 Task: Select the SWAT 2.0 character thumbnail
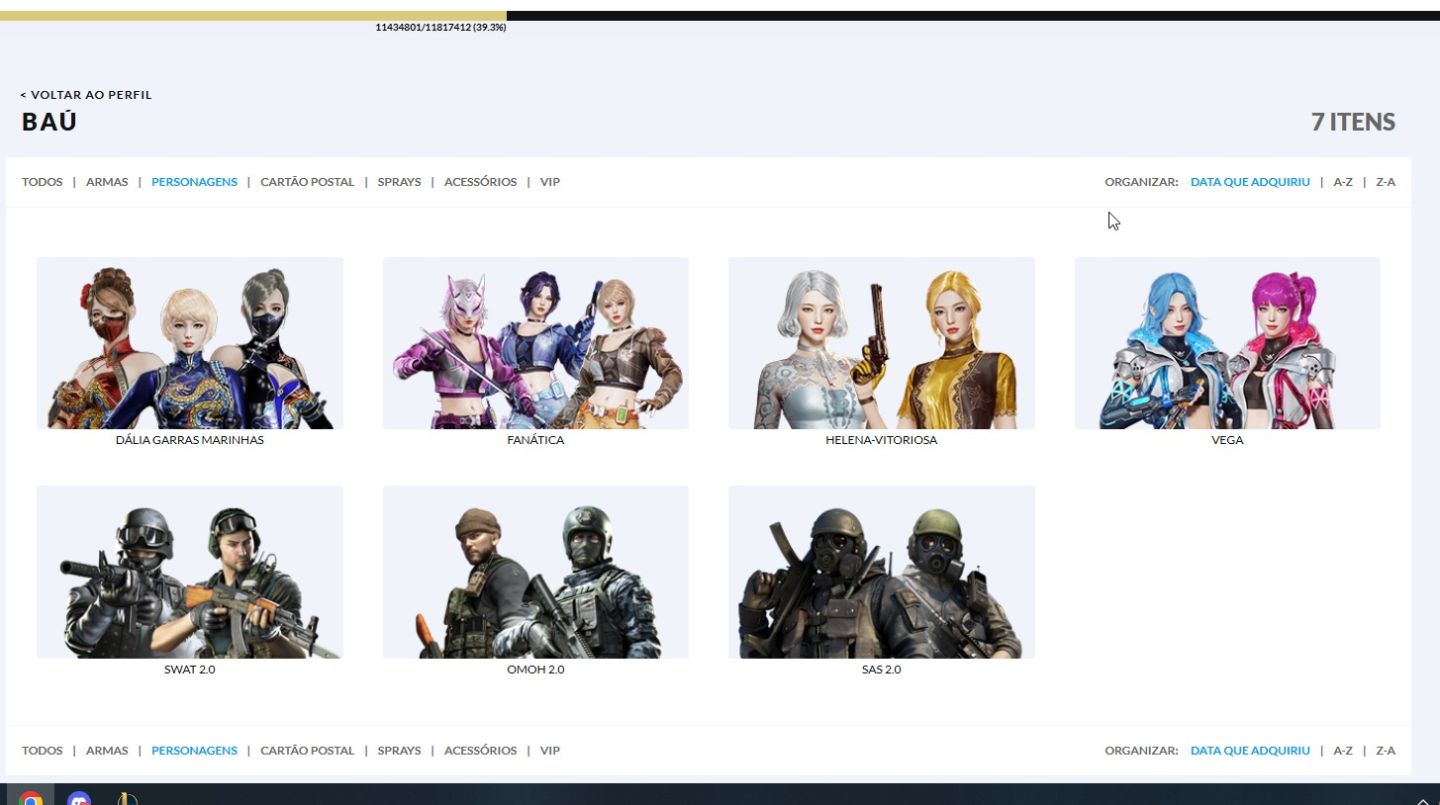pyautogui.click(x=190, y=572)
